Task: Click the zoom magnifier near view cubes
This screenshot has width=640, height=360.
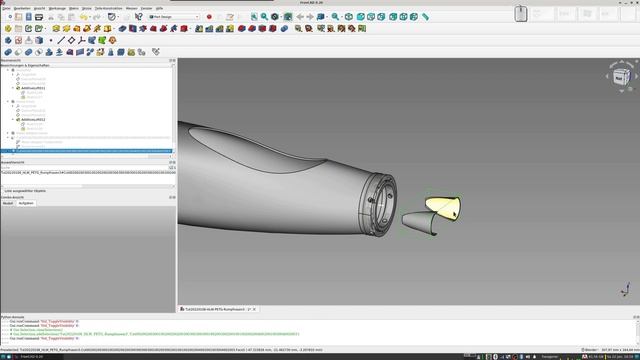Action: (x=335, y=17)
